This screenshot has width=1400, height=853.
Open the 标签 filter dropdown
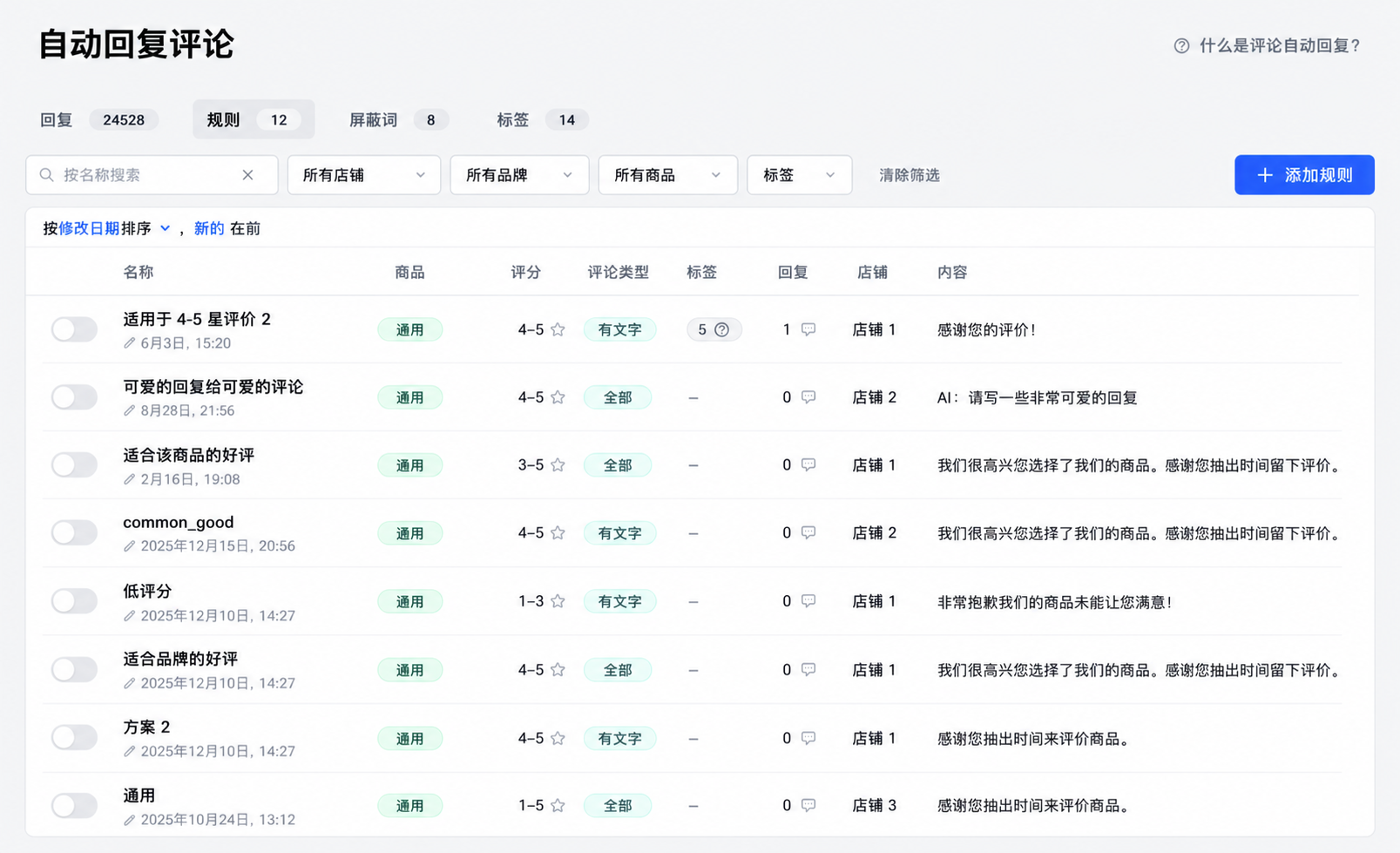[800, 175]
